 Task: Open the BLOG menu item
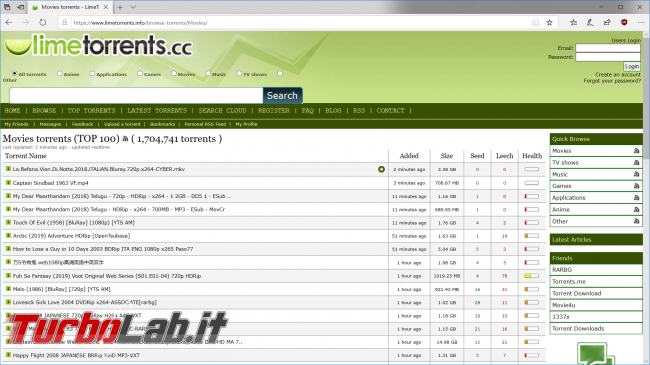coord(333,111)
